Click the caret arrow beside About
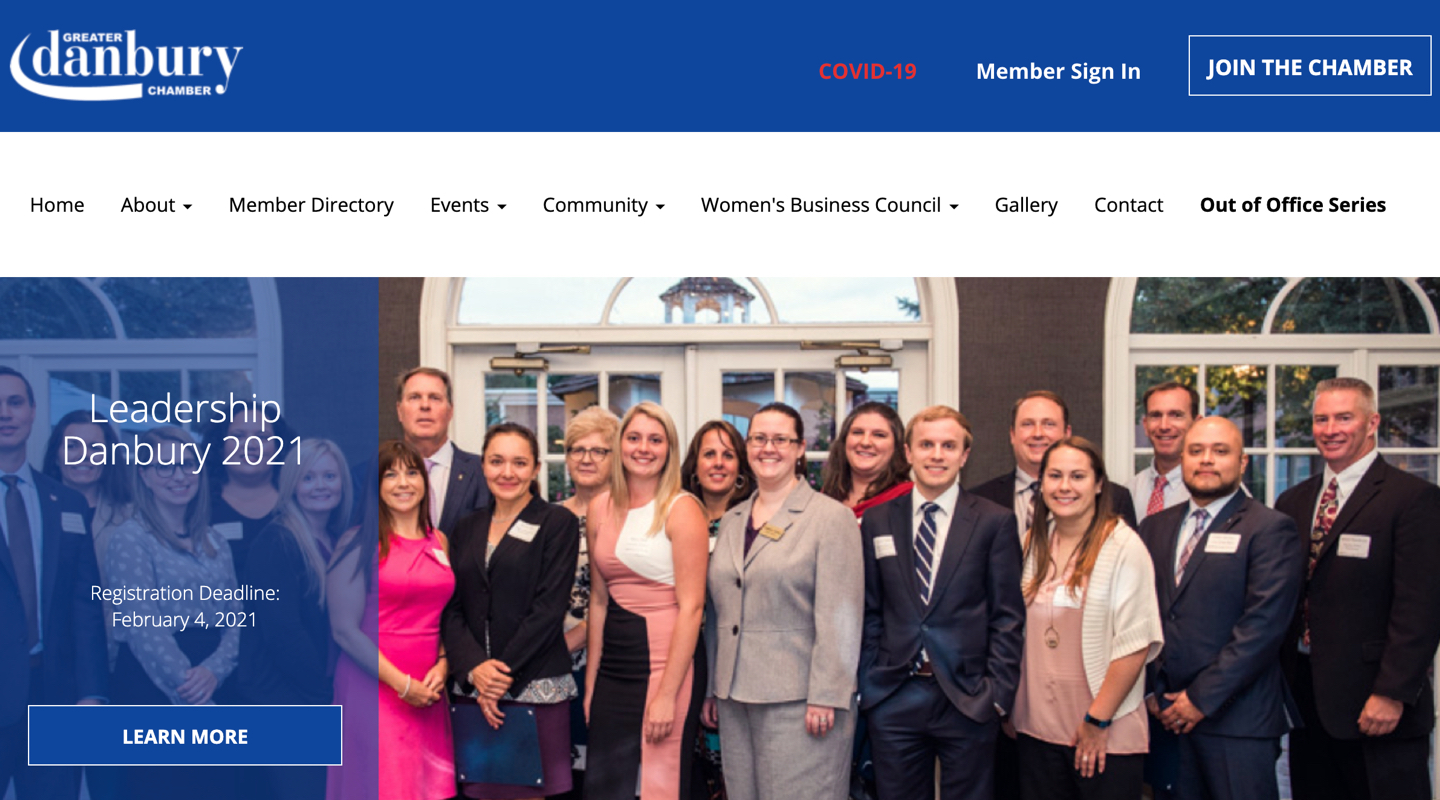1440x800 pixels. (x=187, y=207)
